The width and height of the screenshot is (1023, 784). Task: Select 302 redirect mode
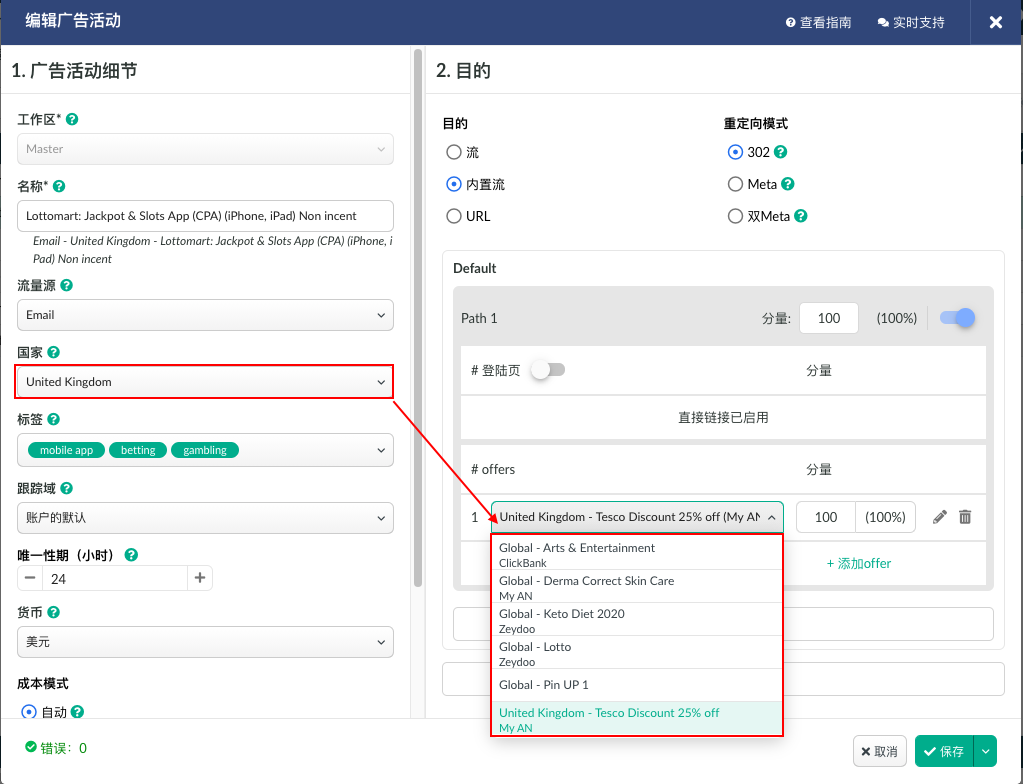click(735, 152)
